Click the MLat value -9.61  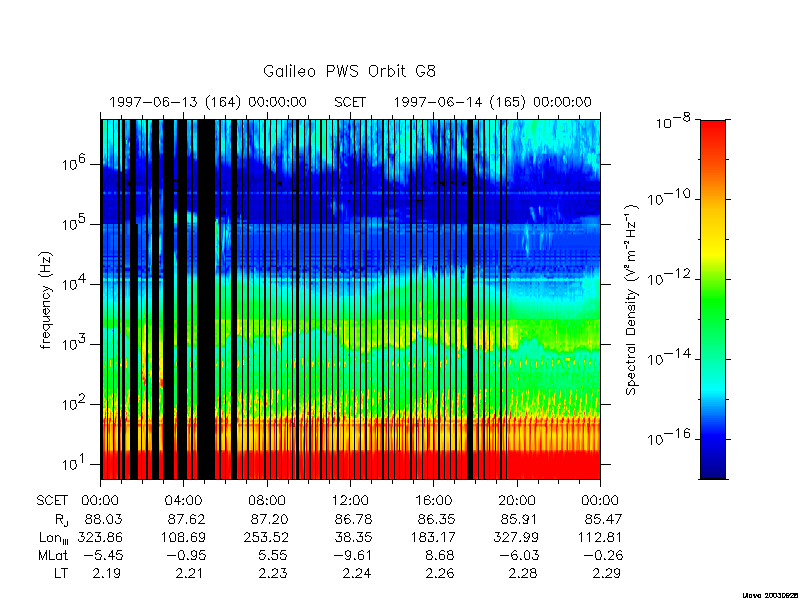[x=351, y=555]
